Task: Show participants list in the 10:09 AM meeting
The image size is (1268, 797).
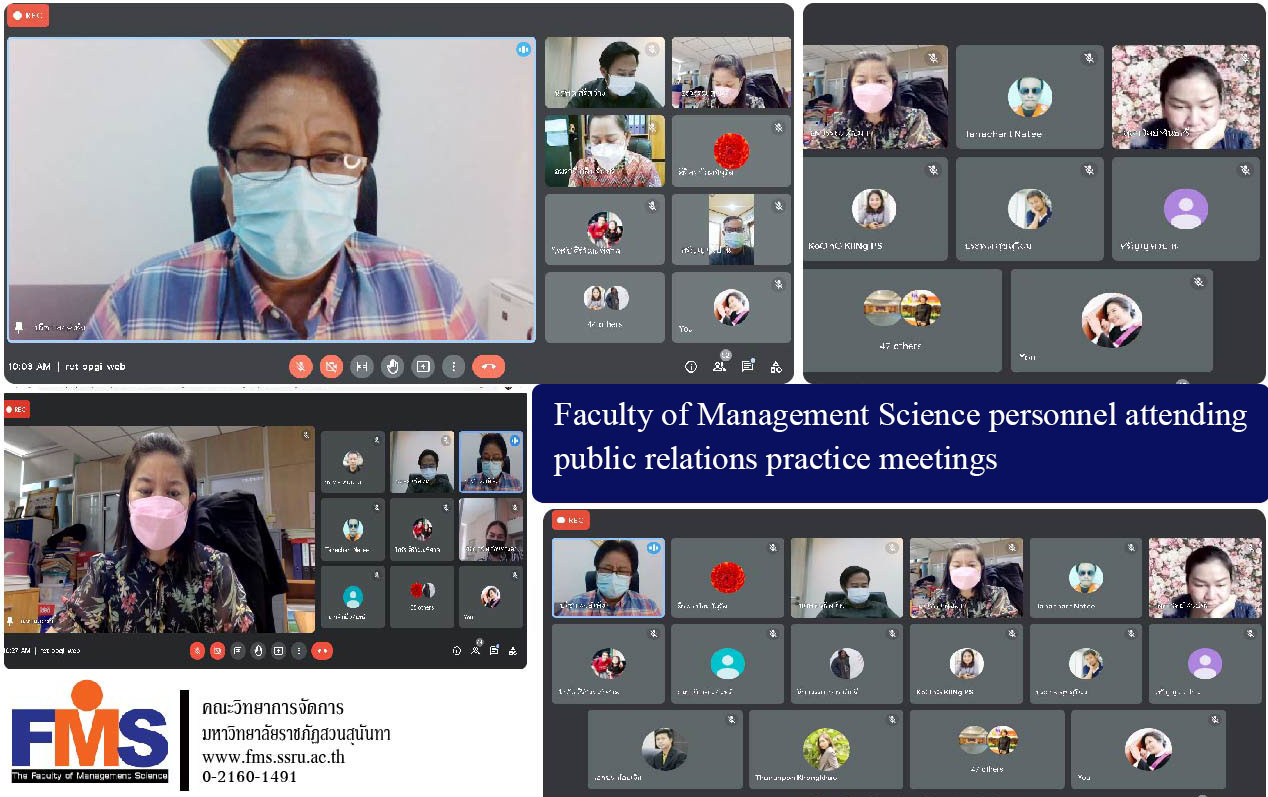Action: (719, 367)
